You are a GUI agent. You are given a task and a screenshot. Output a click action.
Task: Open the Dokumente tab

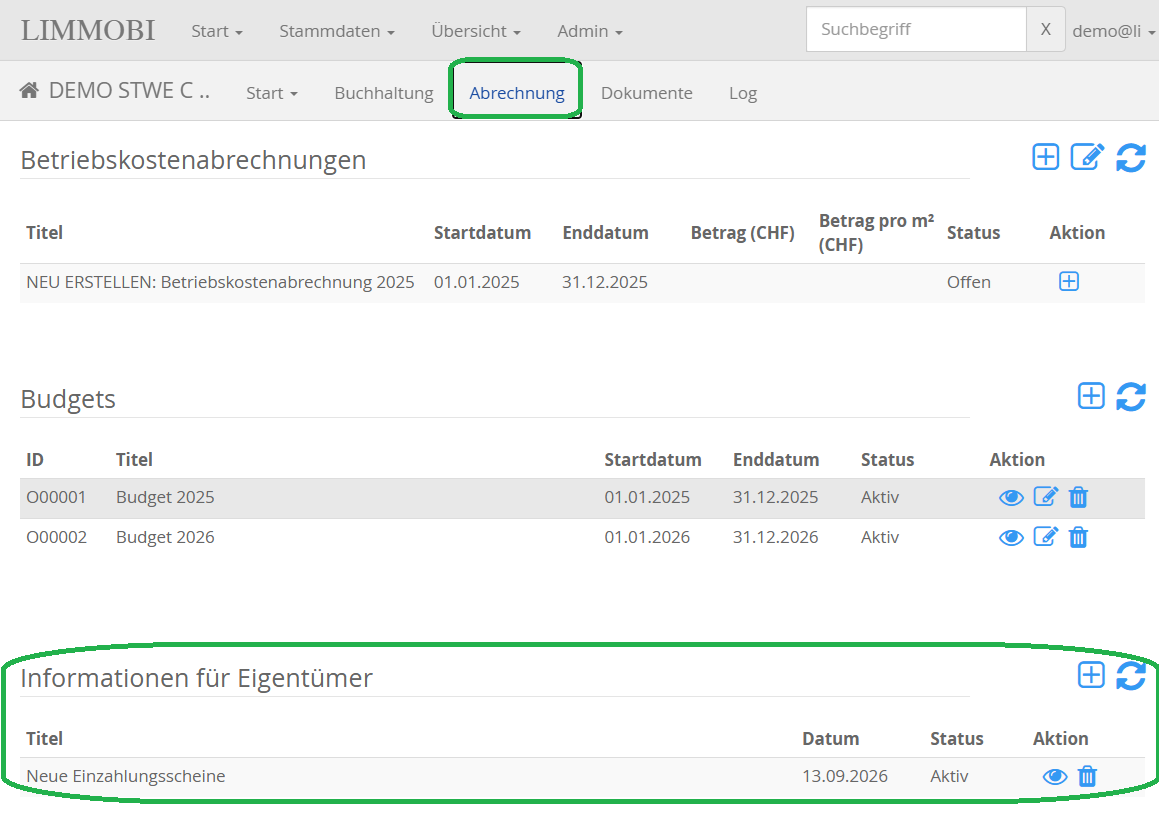click(x=647, y=93)
